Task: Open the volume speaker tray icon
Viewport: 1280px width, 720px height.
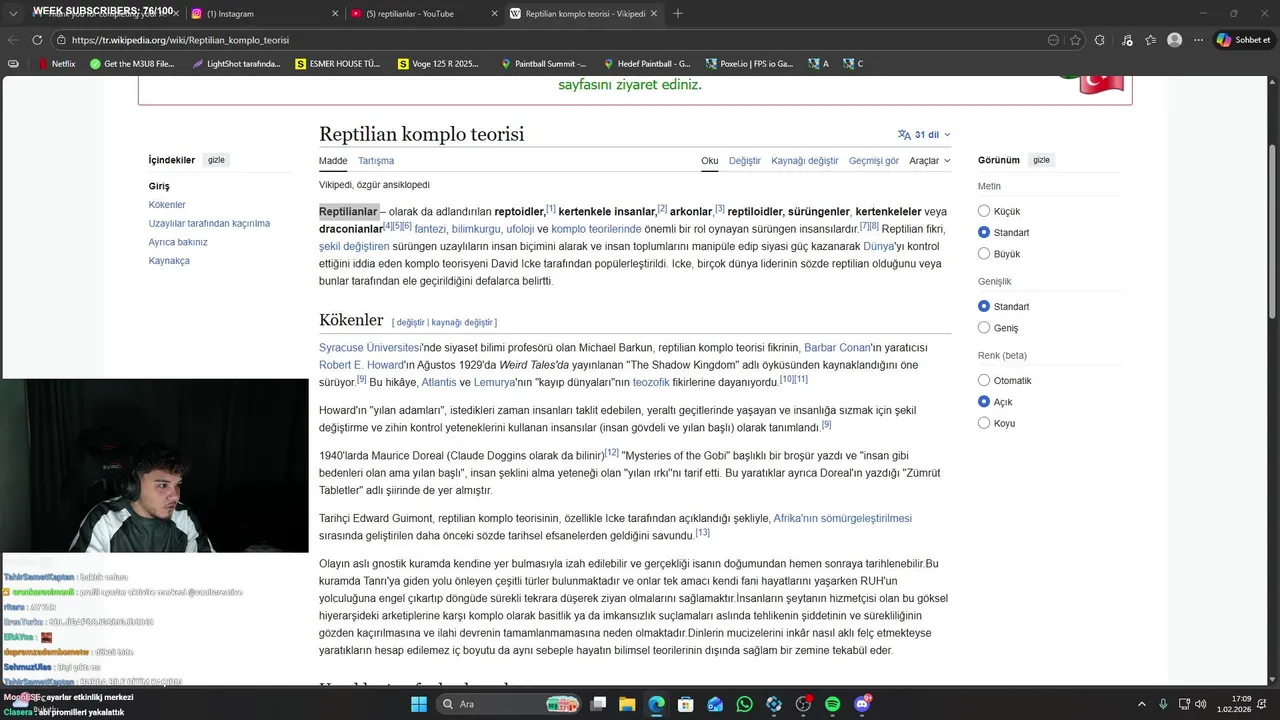Action: (1200, 704)
